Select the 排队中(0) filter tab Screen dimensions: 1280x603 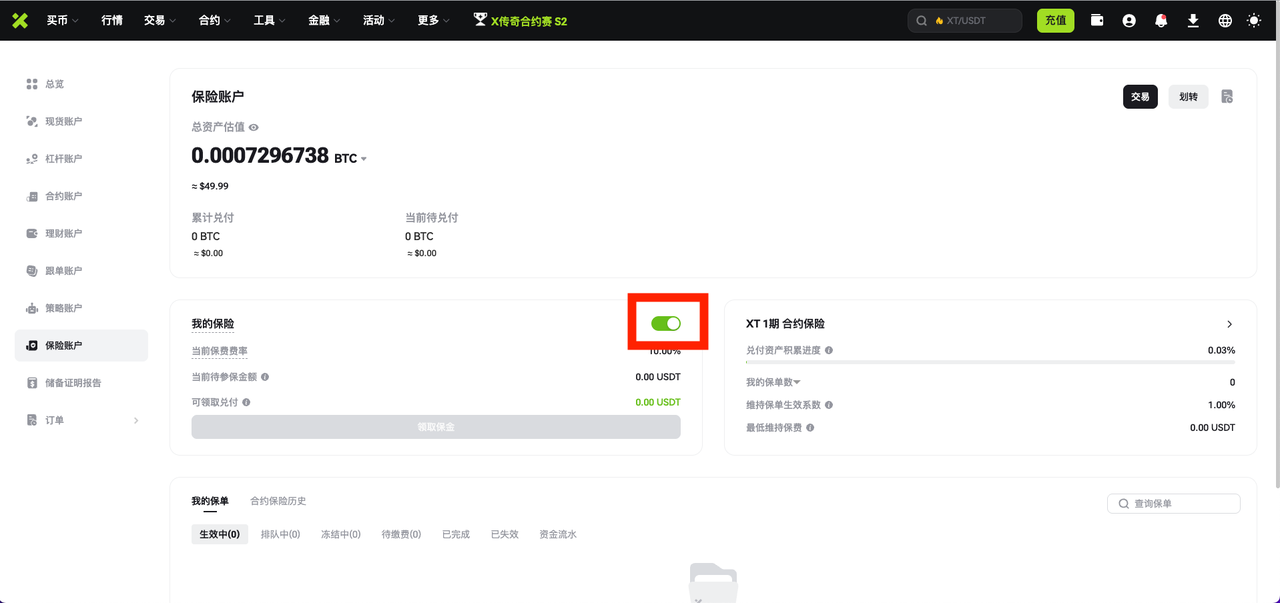280,534
